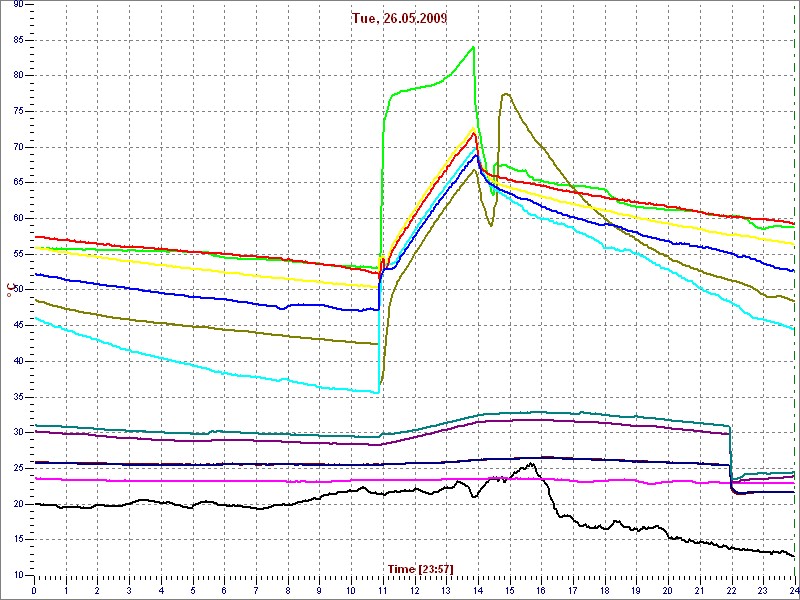Select the peak of the bright green curve
The height and width of the screenshot is (600, 800).
coord(473,47)
